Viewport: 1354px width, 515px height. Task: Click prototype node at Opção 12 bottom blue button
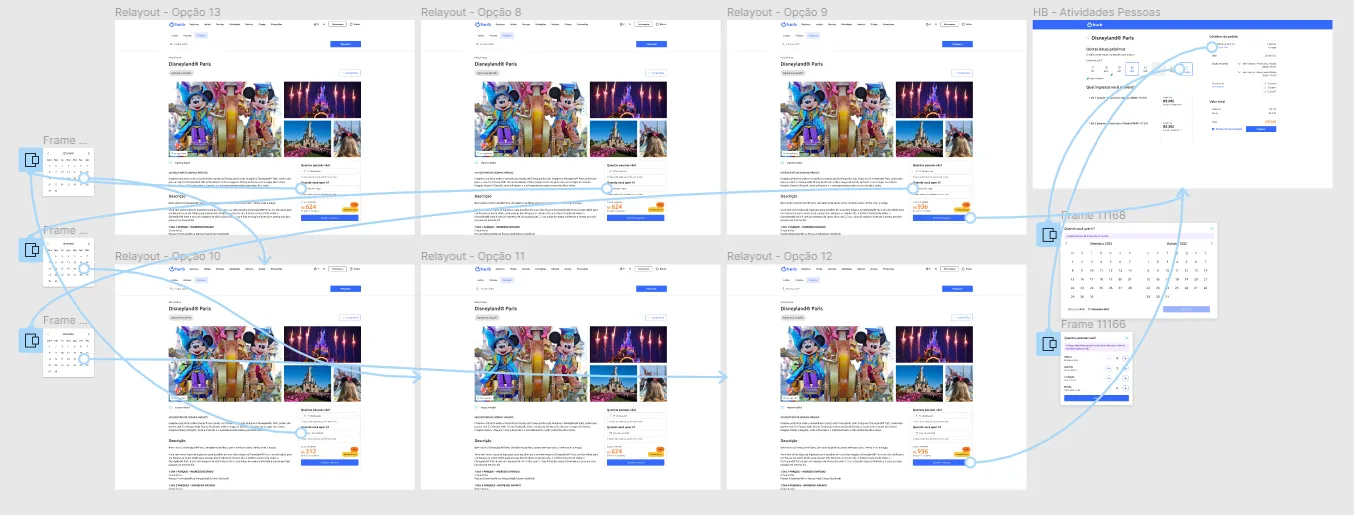coord(969,462)
